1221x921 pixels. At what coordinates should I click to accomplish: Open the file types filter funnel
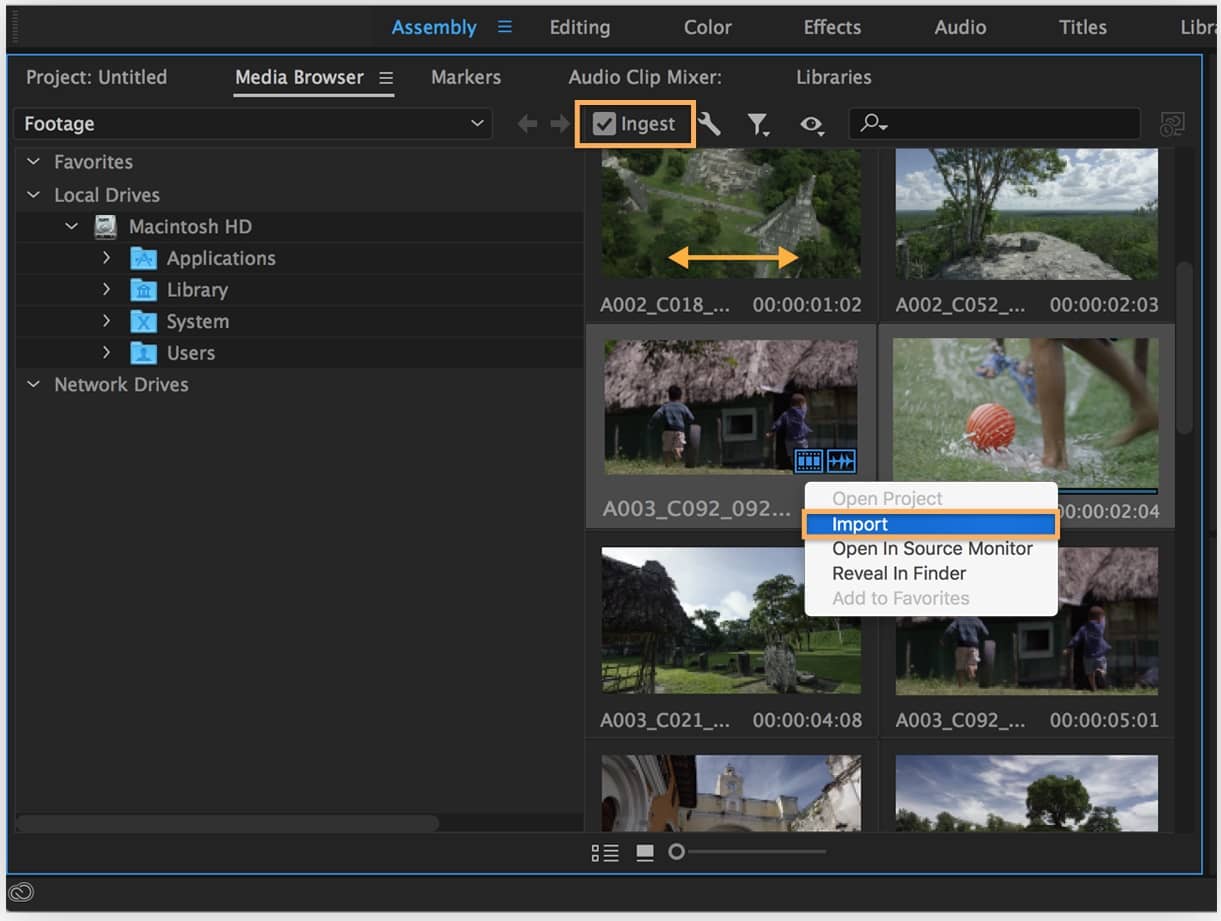tap(758, 124)
